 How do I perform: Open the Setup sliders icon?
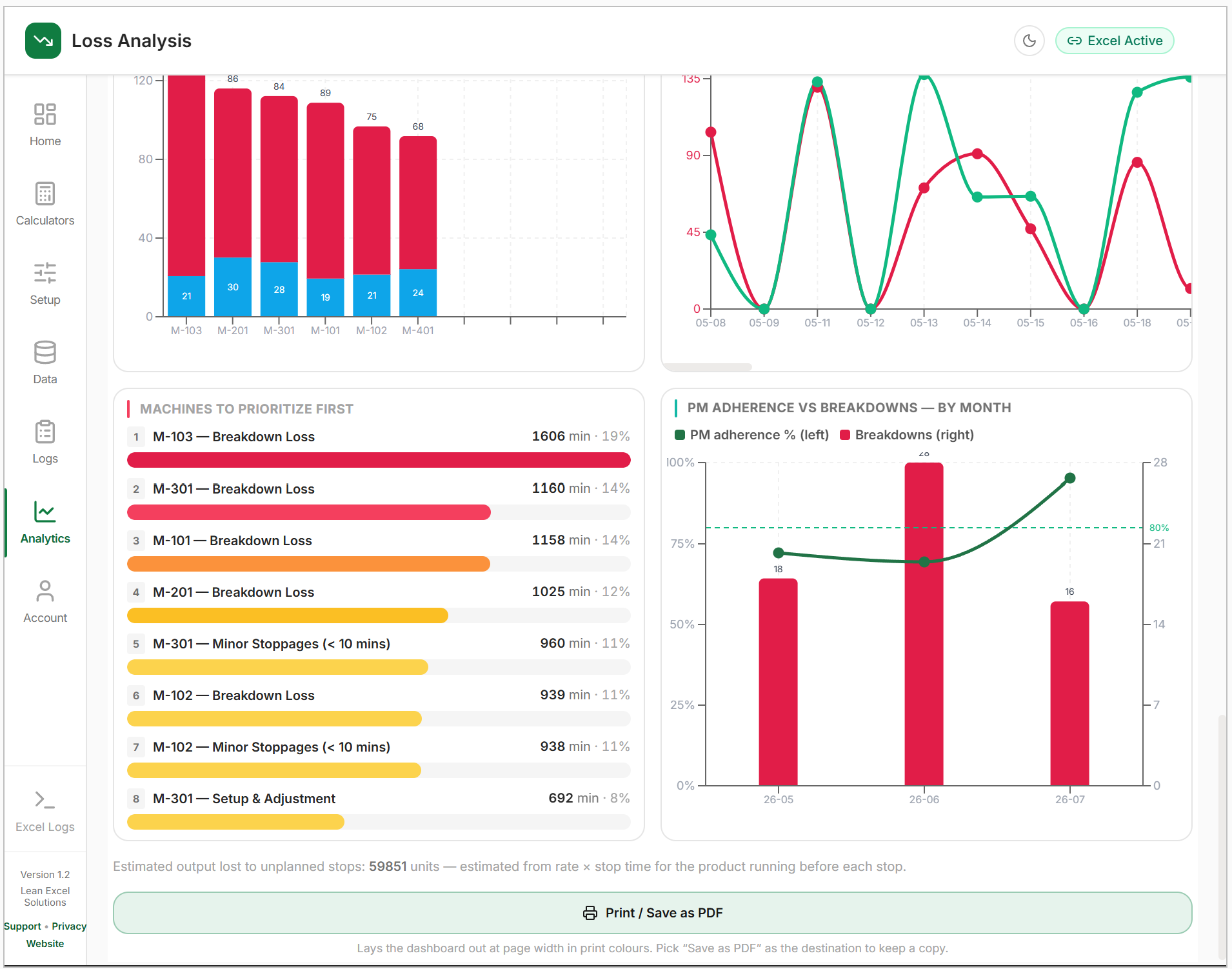[x=45, y=273]
